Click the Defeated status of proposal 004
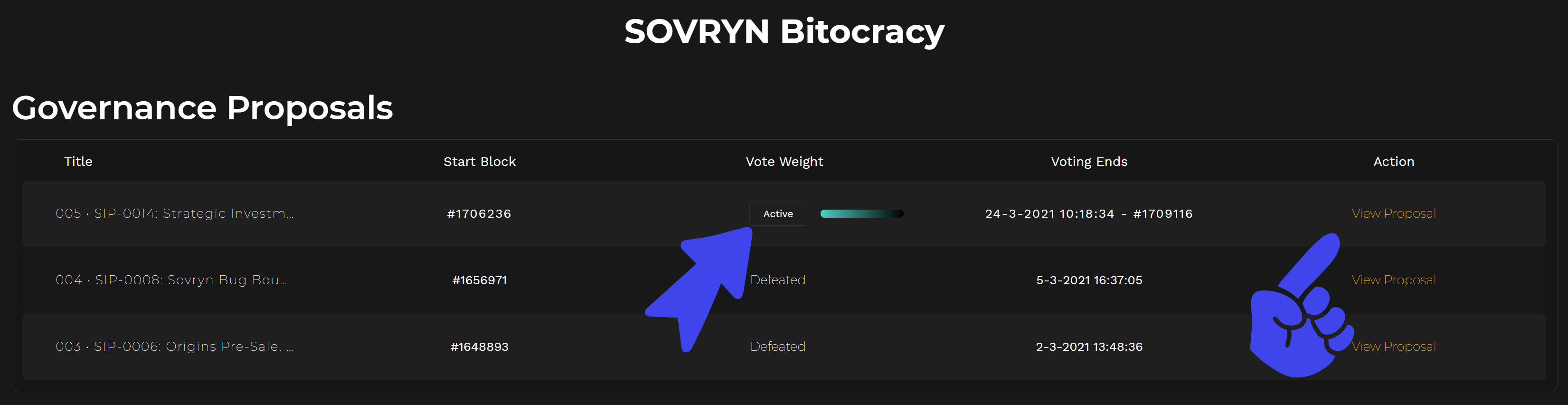The height and width of the screenshot is (405, 1568). [777, 280]
